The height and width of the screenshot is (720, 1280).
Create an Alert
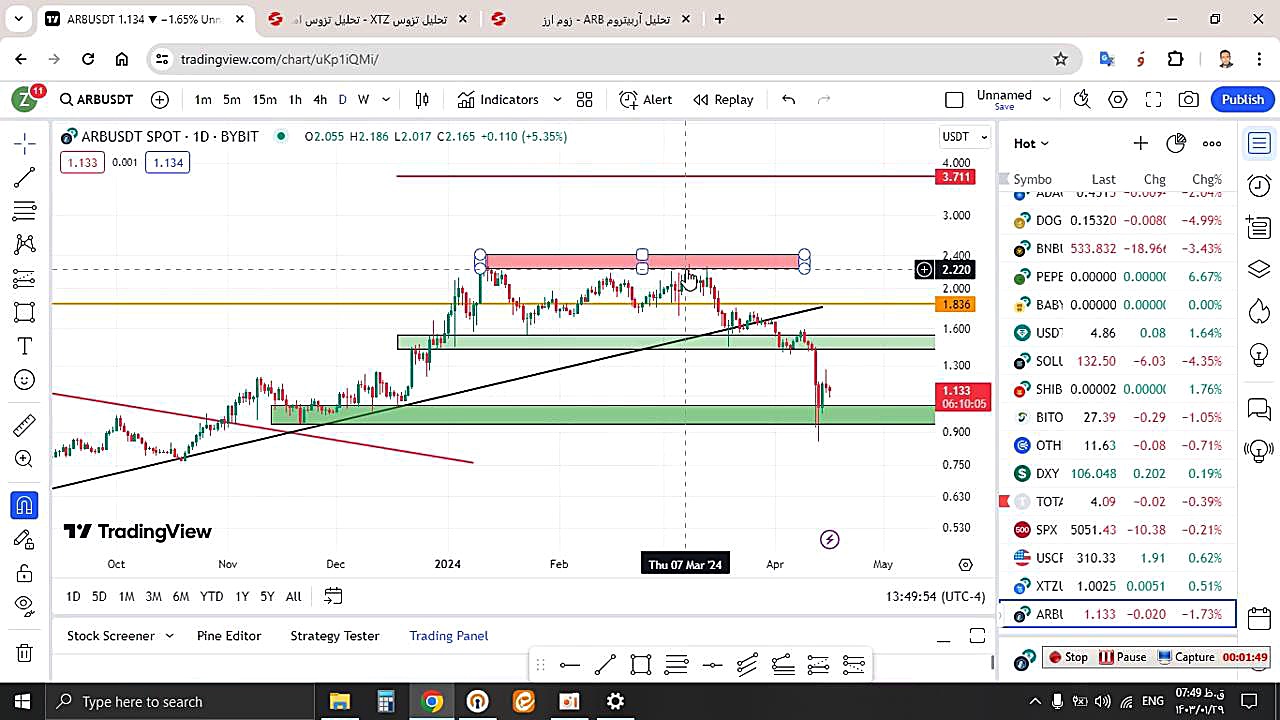point(646,99)
